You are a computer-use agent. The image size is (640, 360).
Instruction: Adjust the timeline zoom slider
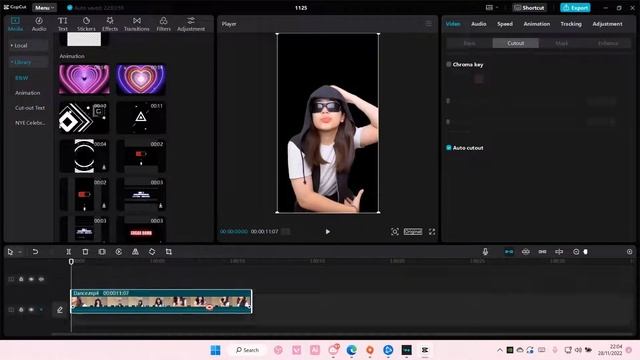[585, 252]
